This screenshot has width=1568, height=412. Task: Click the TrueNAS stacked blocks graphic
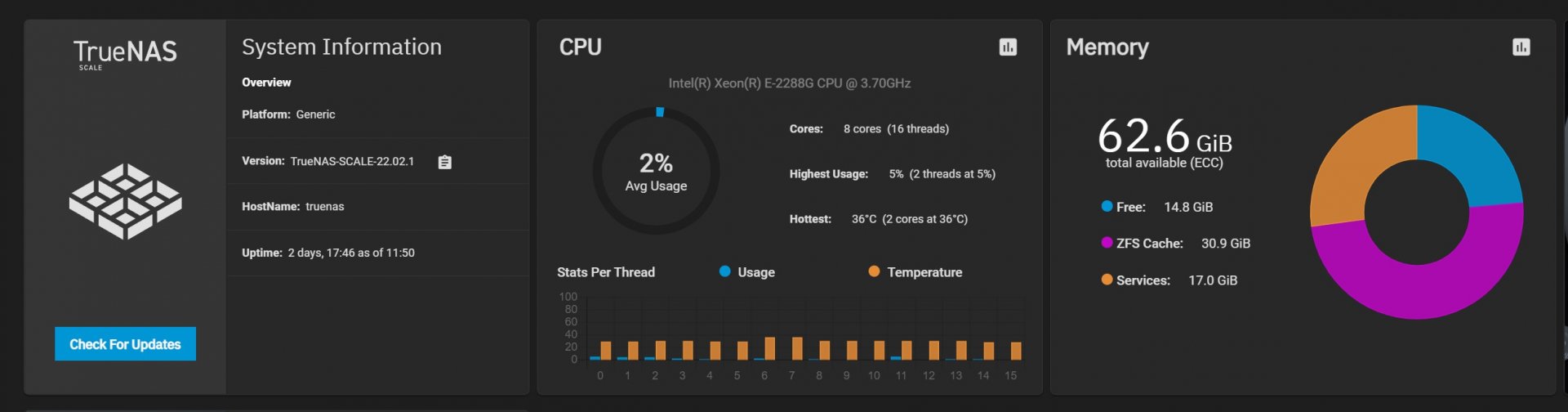125,201
